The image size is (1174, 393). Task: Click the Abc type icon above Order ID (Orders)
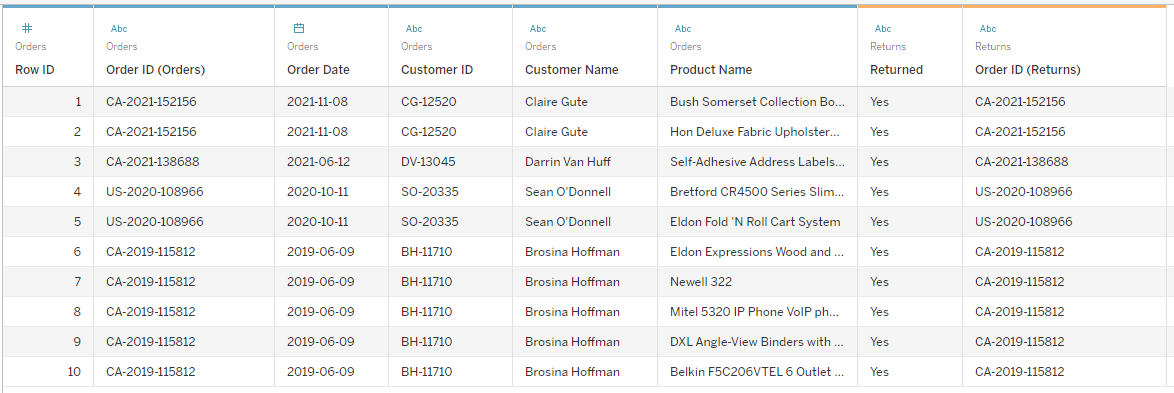point(119,28)
